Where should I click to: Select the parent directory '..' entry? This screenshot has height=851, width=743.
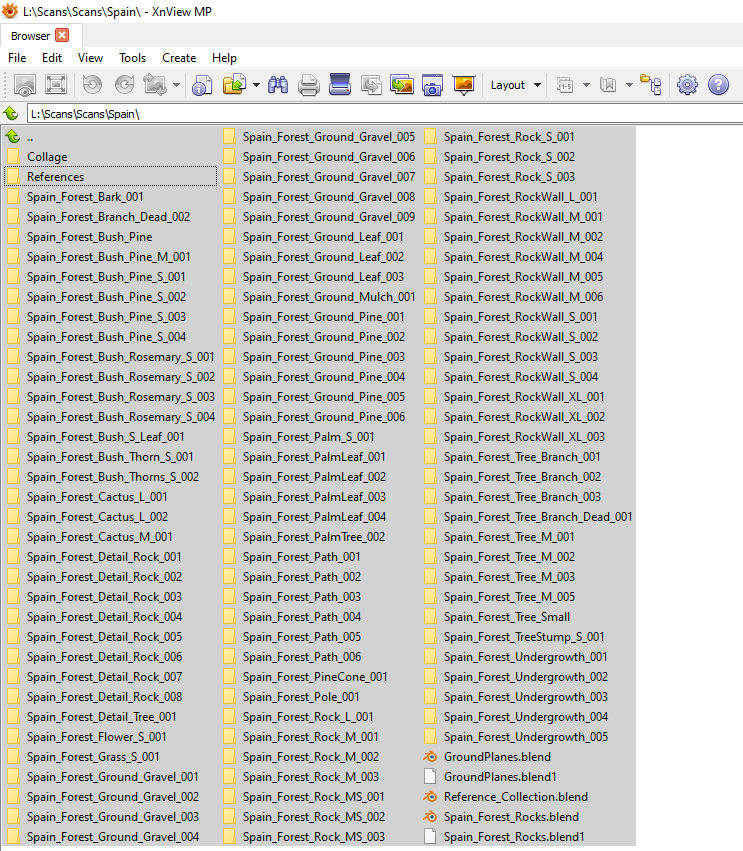[111, 137]
